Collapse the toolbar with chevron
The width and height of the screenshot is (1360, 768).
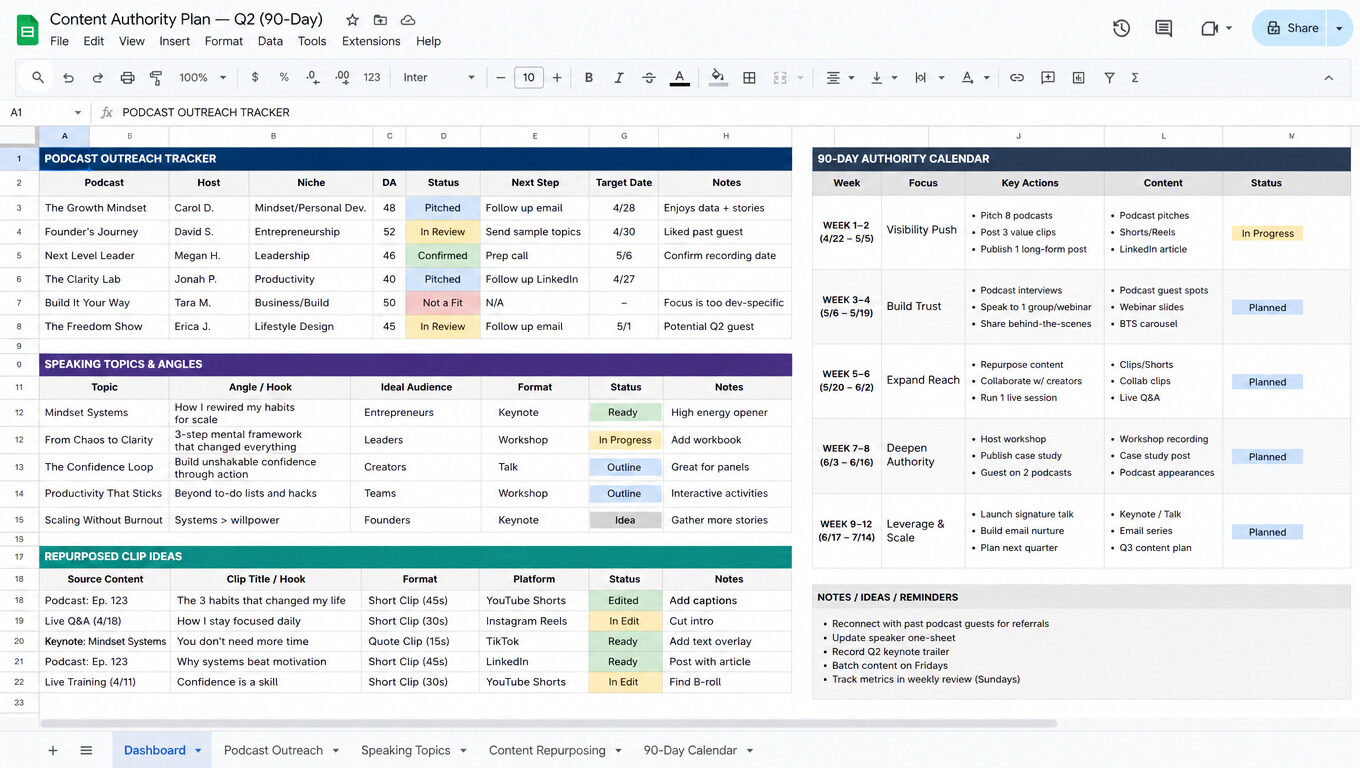point(1328,77)
